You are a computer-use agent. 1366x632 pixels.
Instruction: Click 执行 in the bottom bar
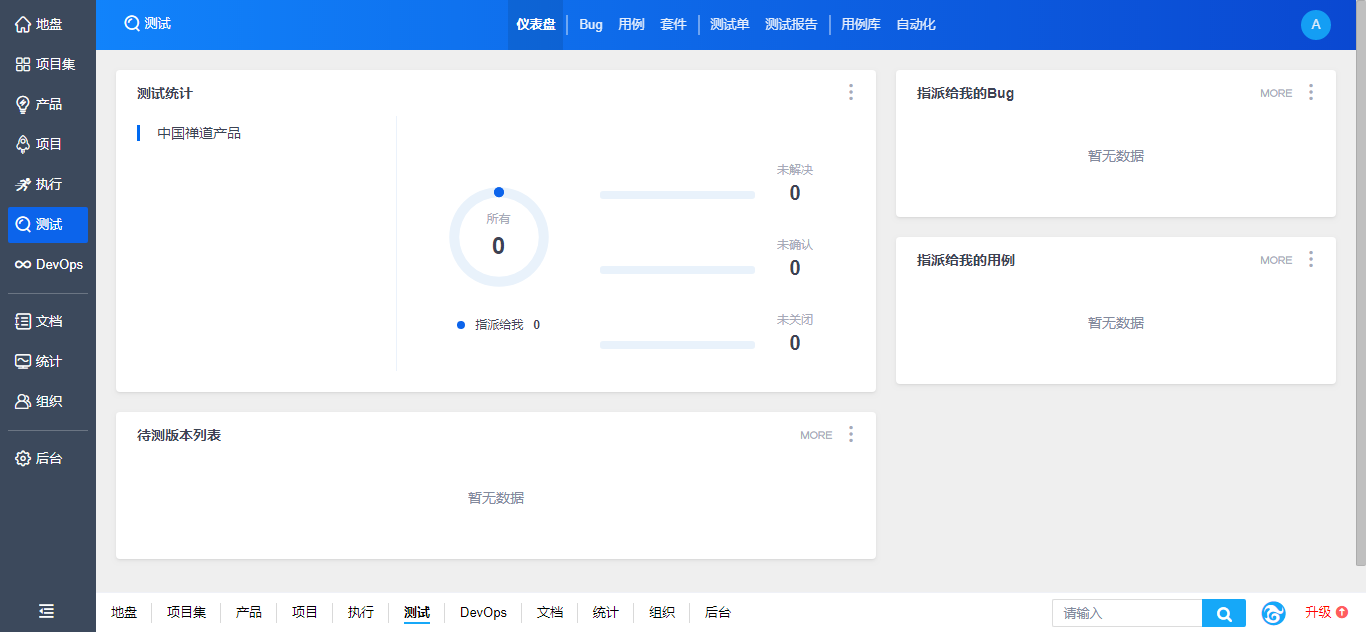coord(361,613)
